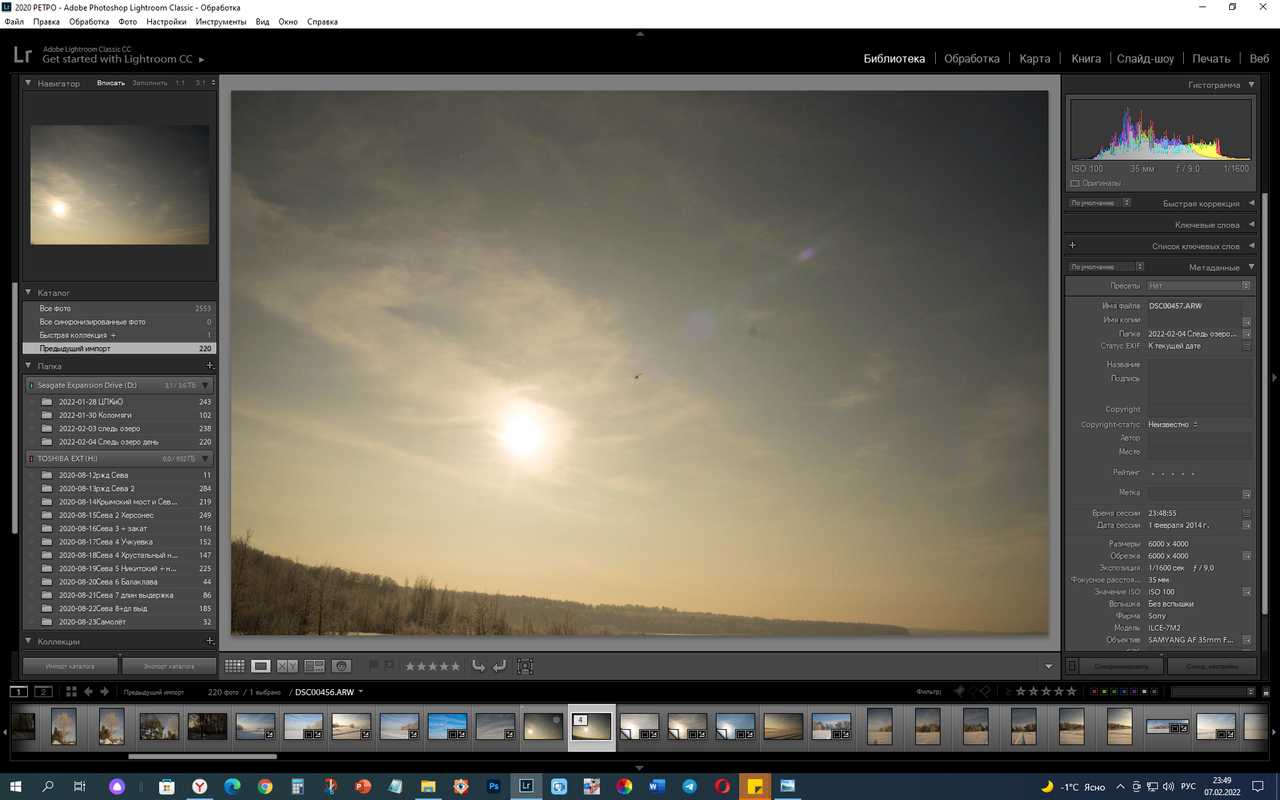
Task: Collapse the Навигатор panel
Action: [28, 83]
